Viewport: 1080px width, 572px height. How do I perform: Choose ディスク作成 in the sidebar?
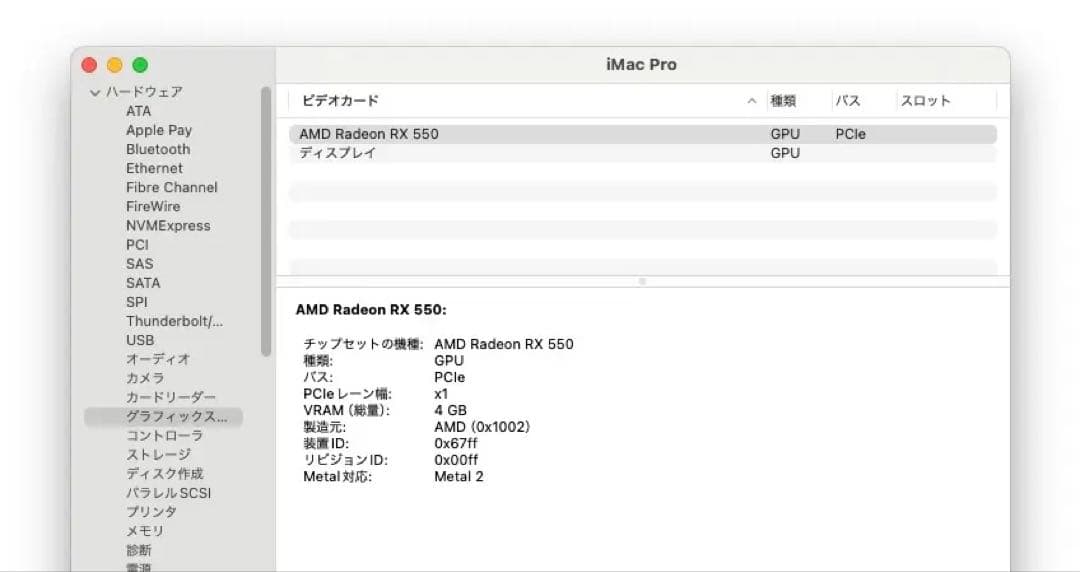[x=165, y=473]
